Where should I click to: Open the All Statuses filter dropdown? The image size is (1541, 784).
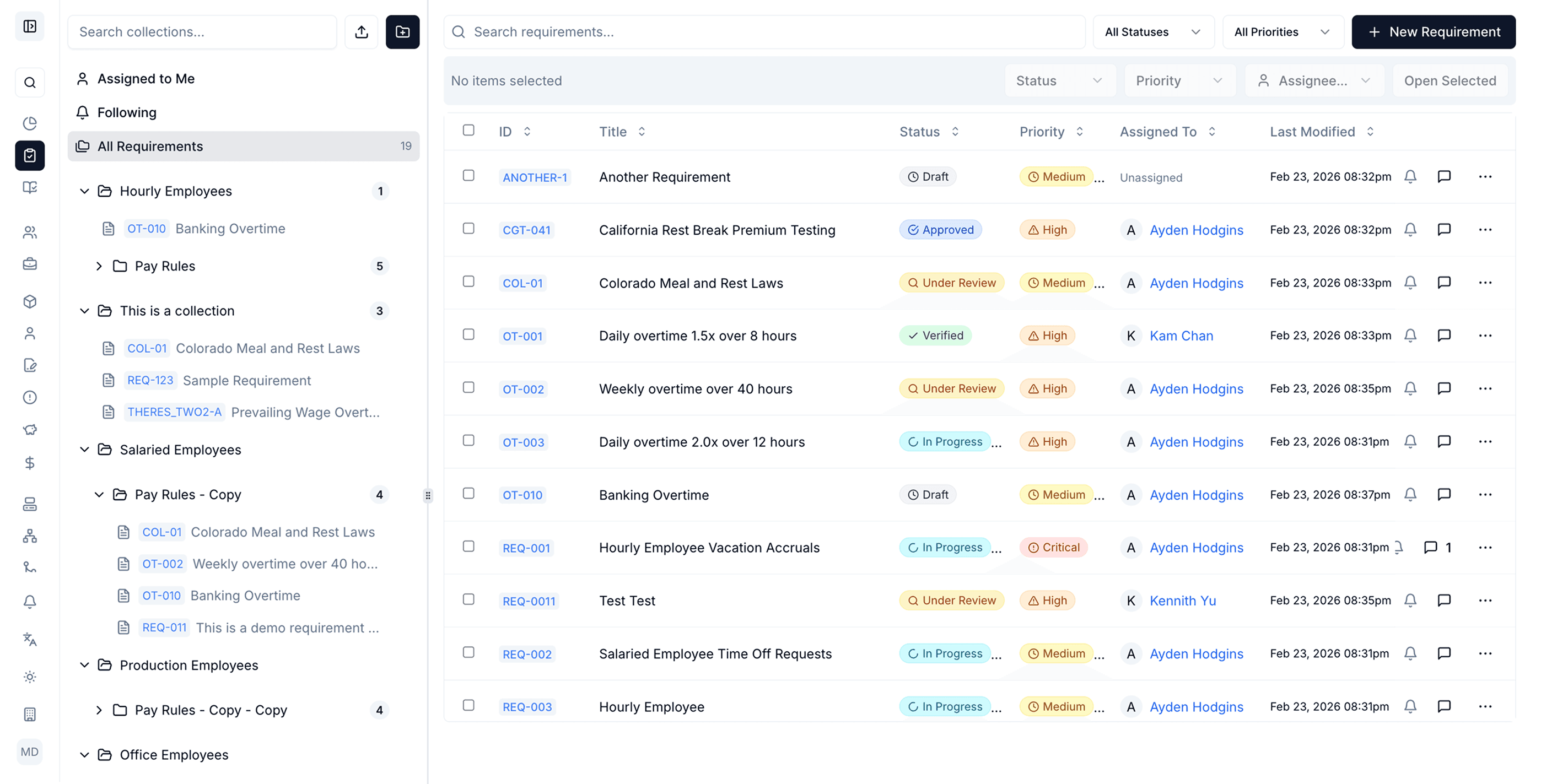[1154, 32]
